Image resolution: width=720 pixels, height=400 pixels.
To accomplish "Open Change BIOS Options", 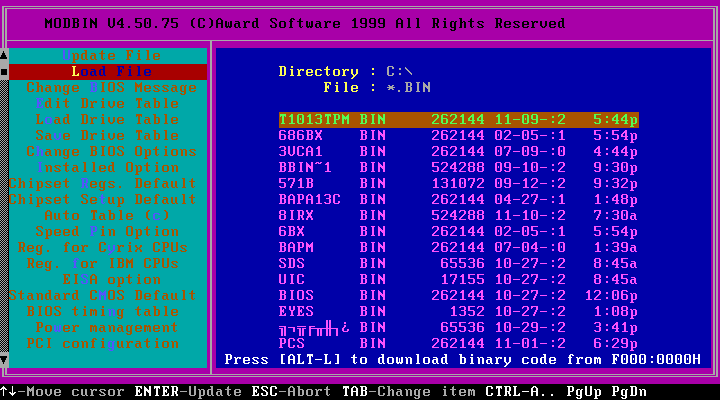I will (x=112, y=152).
